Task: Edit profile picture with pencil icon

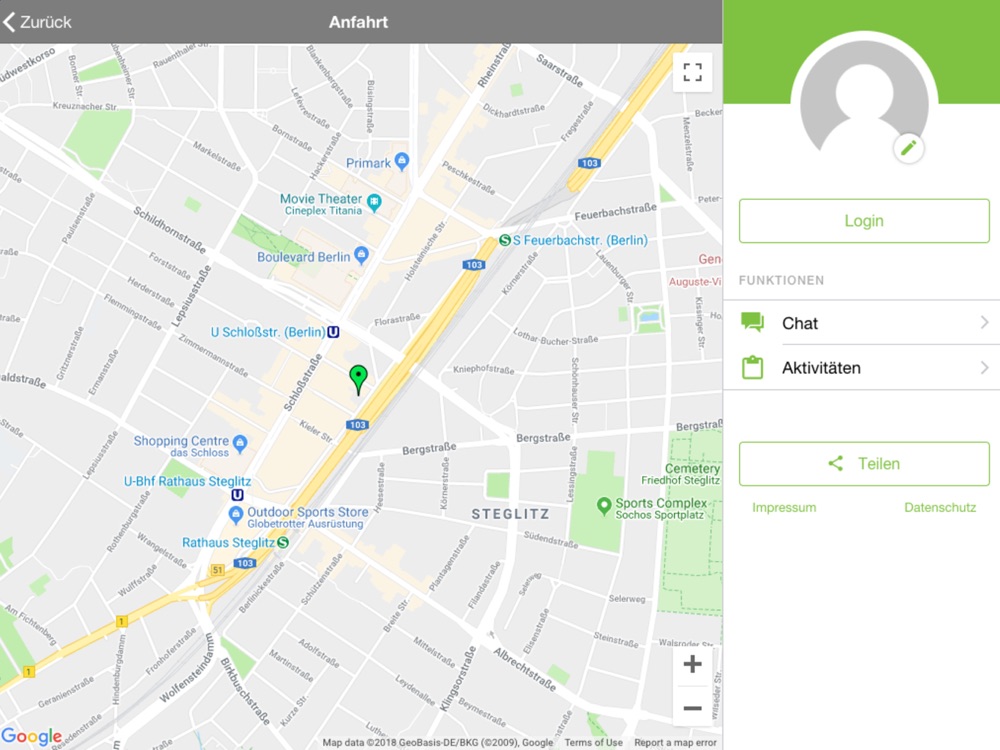Action: (x=908, y=148)
